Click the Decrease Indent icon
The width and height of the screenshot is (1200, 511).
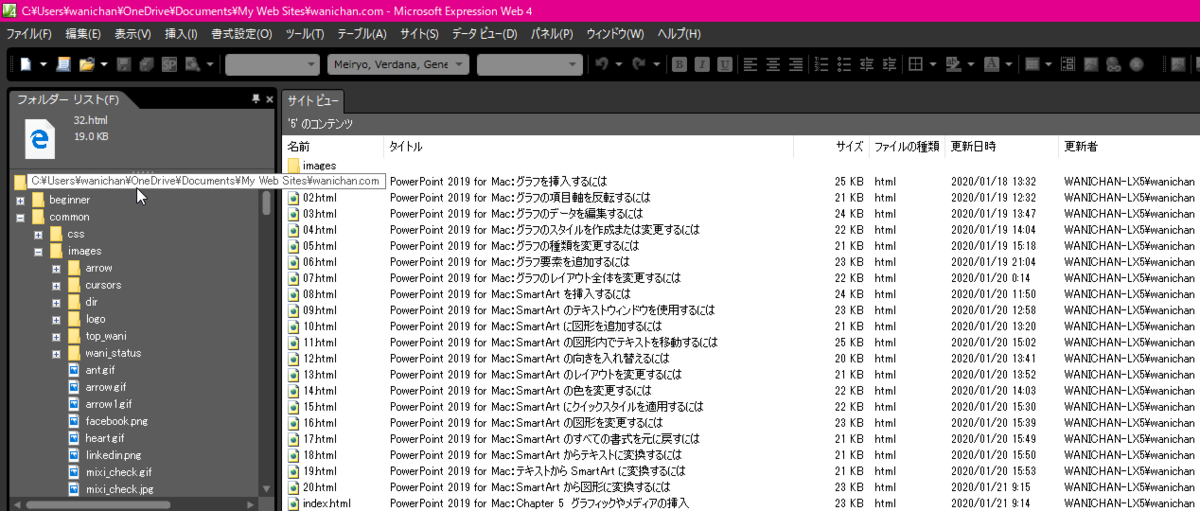pyautogui.click(x=867, y=64)
